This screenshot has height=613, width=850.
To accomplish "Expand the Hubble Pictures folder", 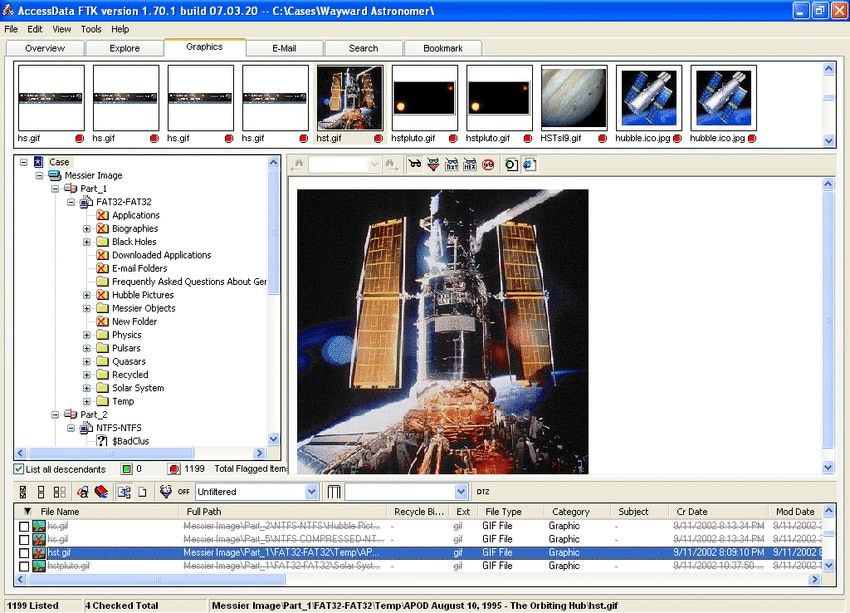I will click(x=86, y=294).
